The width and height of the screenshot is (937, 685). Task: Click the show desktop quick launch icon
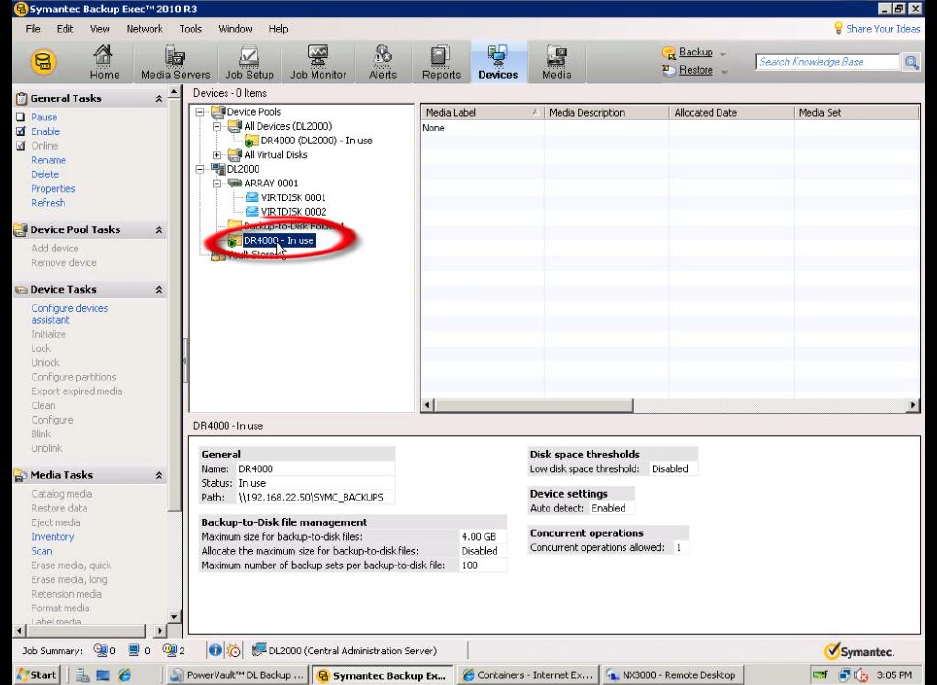click(x=103, y=675)
